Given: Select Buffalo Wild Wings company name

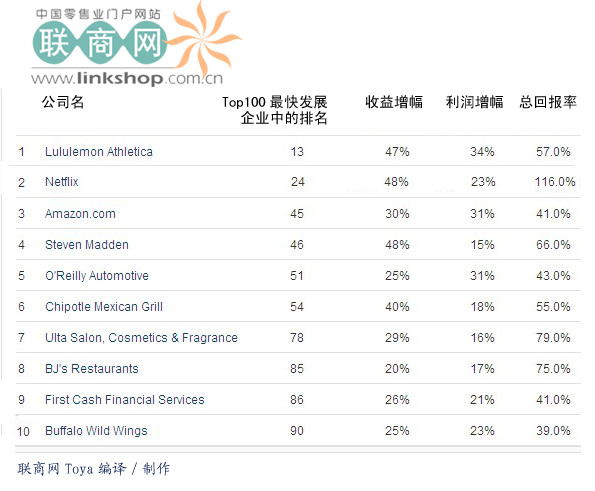Looking at the screenshot, I should point(96,431).
